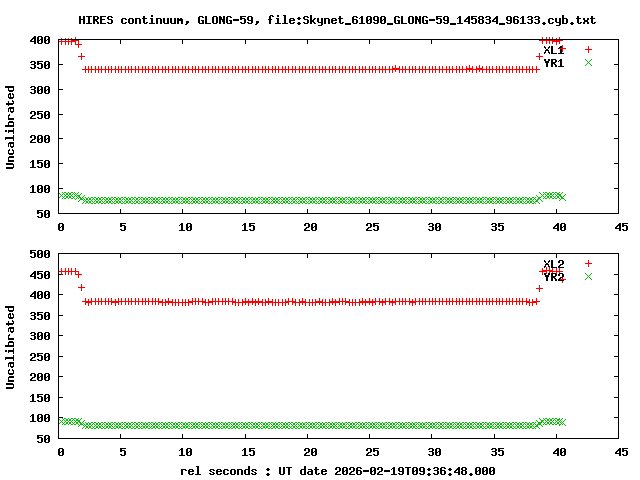The height and width of the screenshot is (480, 640).
Task: Click the 'rel seconds : UT date' axis label
Action: pyautogui.click(x=337, y=471)
